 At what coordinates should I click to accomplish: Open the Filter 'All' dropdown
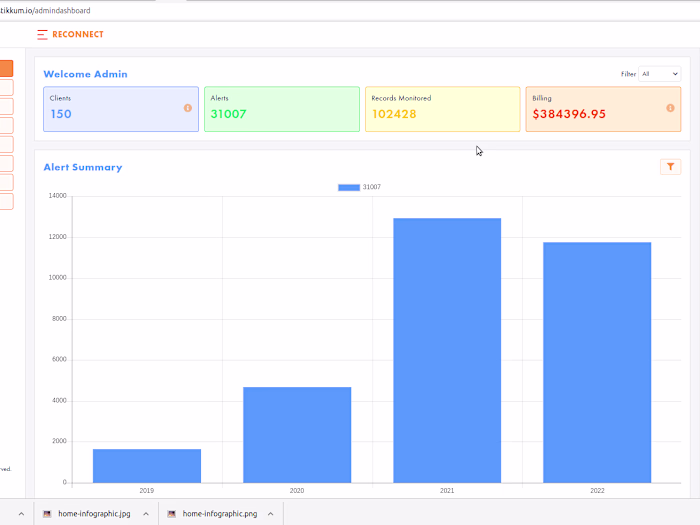pos(660,74)
